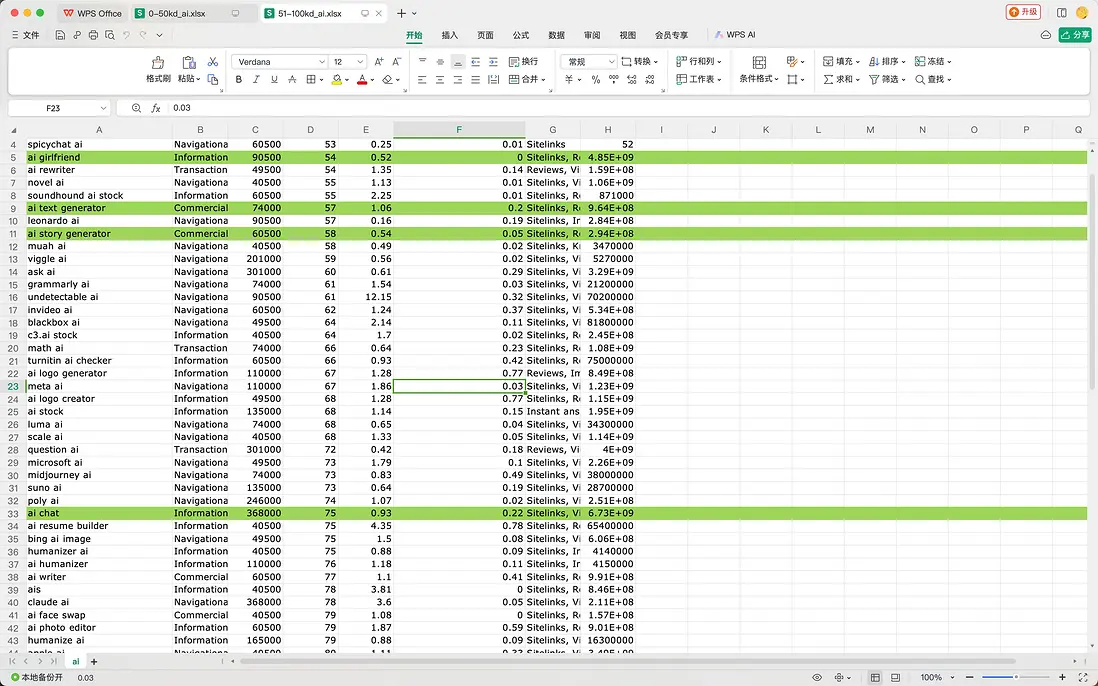Toggle Italic formatting
This screenshot has width=1098, height=686.
[256, 80]
